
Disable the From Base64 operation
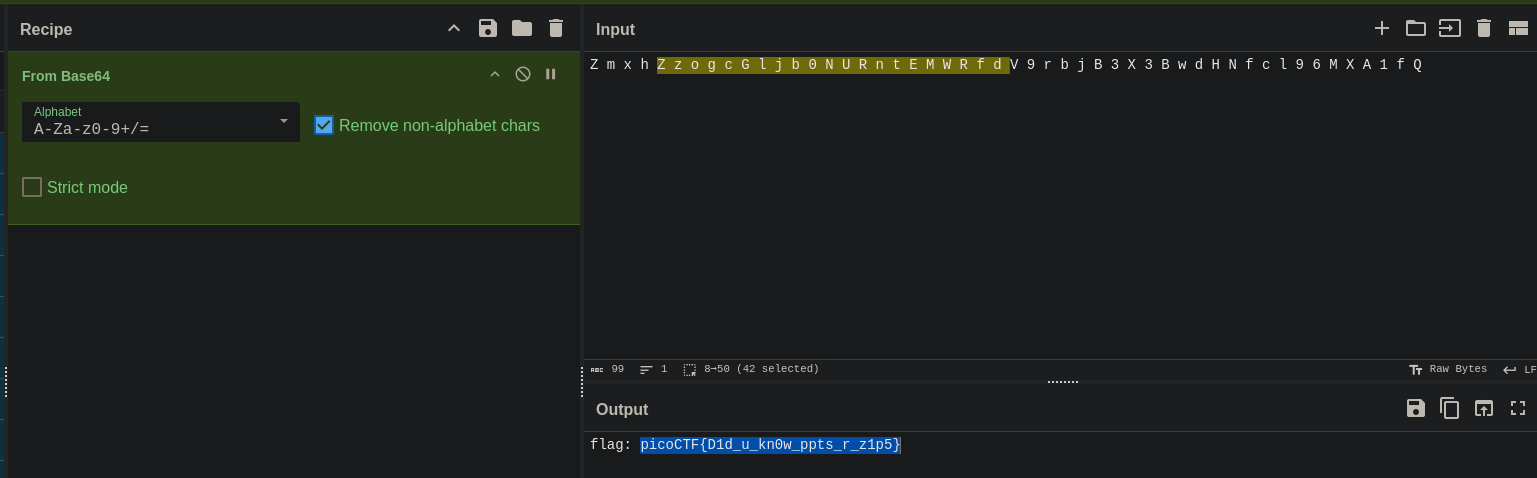[x=522, y=75]
